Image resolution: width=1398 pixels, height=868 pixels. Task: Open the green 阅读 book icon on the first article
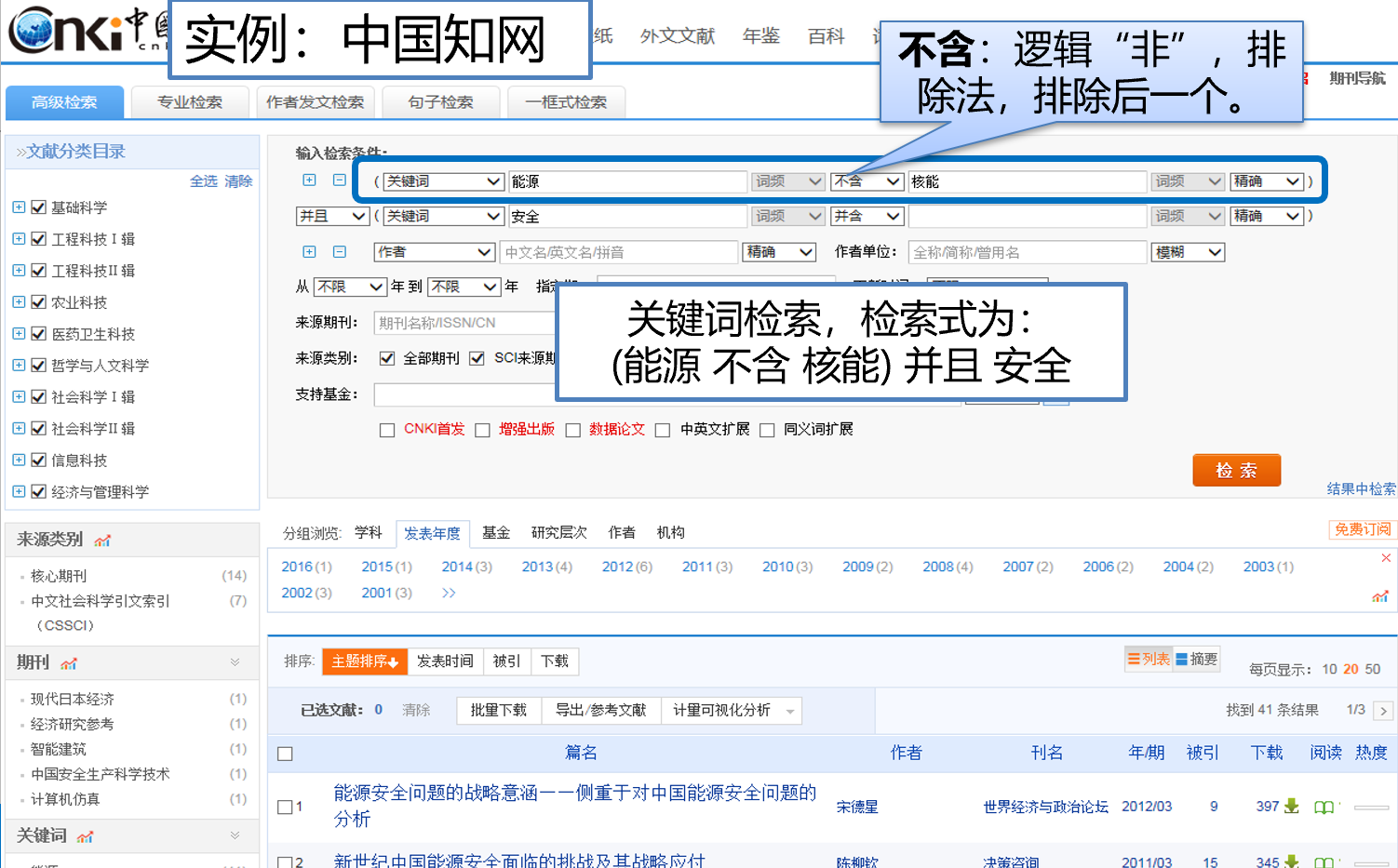[1325, 808]
